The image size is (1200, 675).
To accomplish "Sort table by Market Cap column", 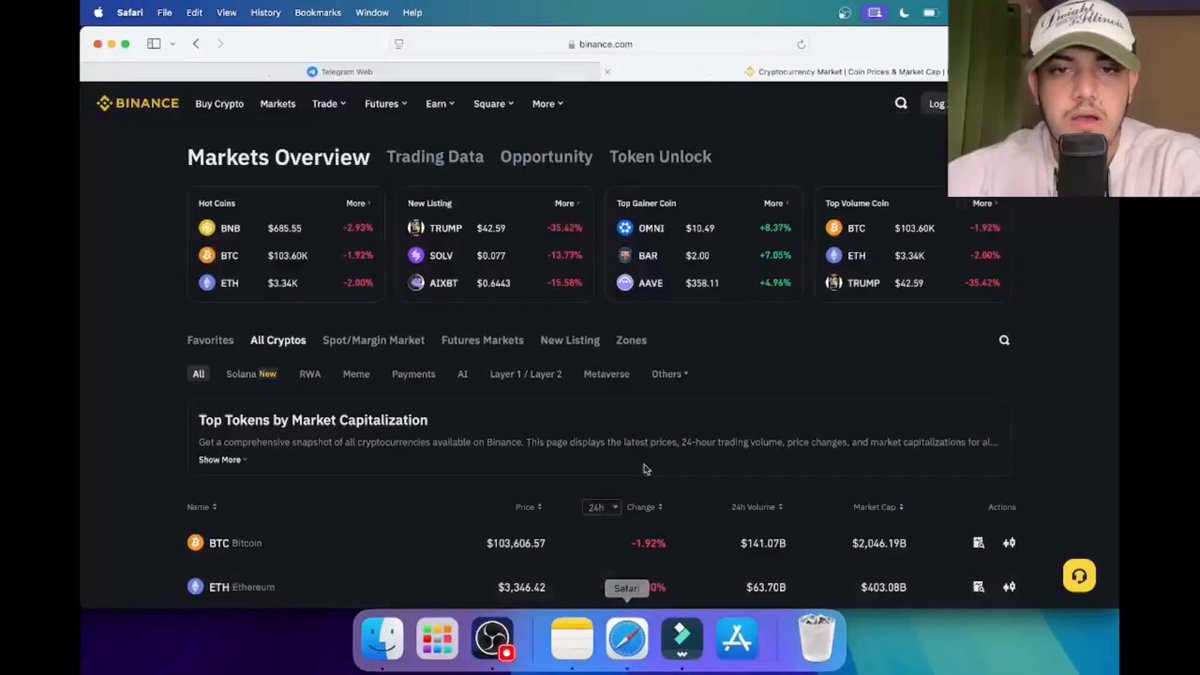I will 879,507.
